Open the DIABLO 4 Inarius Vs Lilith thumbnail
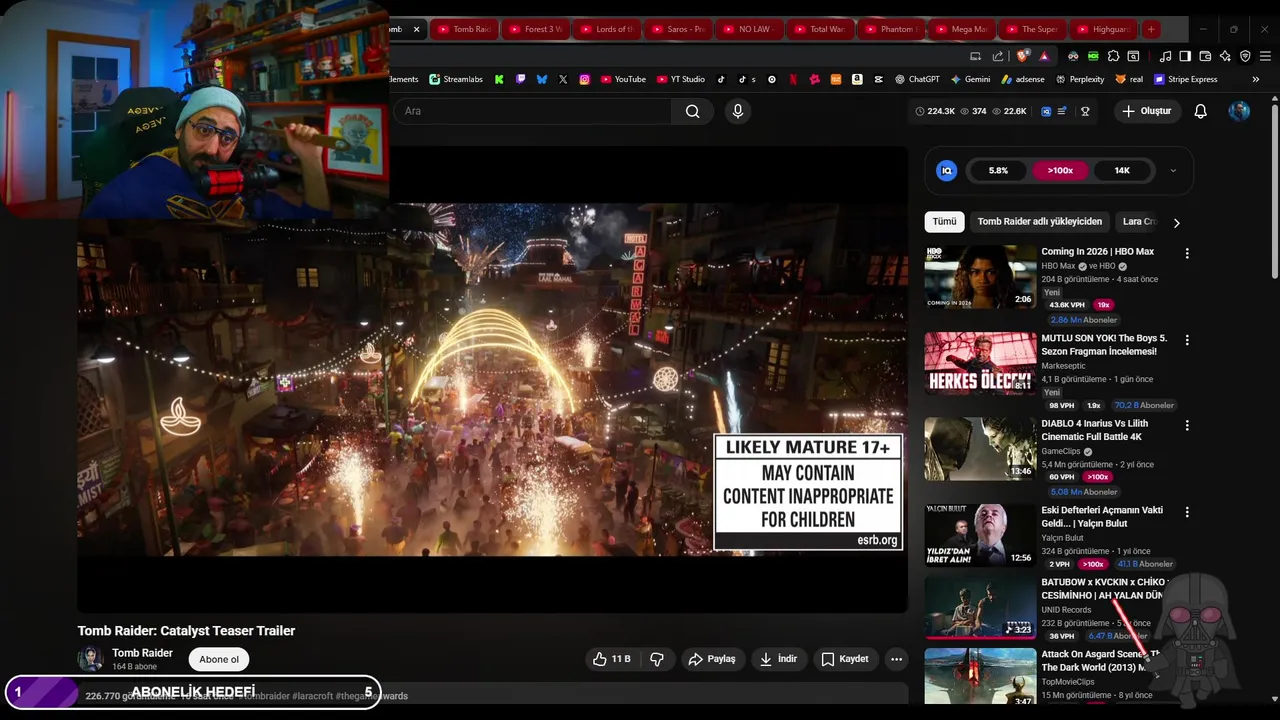The height and width of the screenshot is (720, 1280). (980, 449)
